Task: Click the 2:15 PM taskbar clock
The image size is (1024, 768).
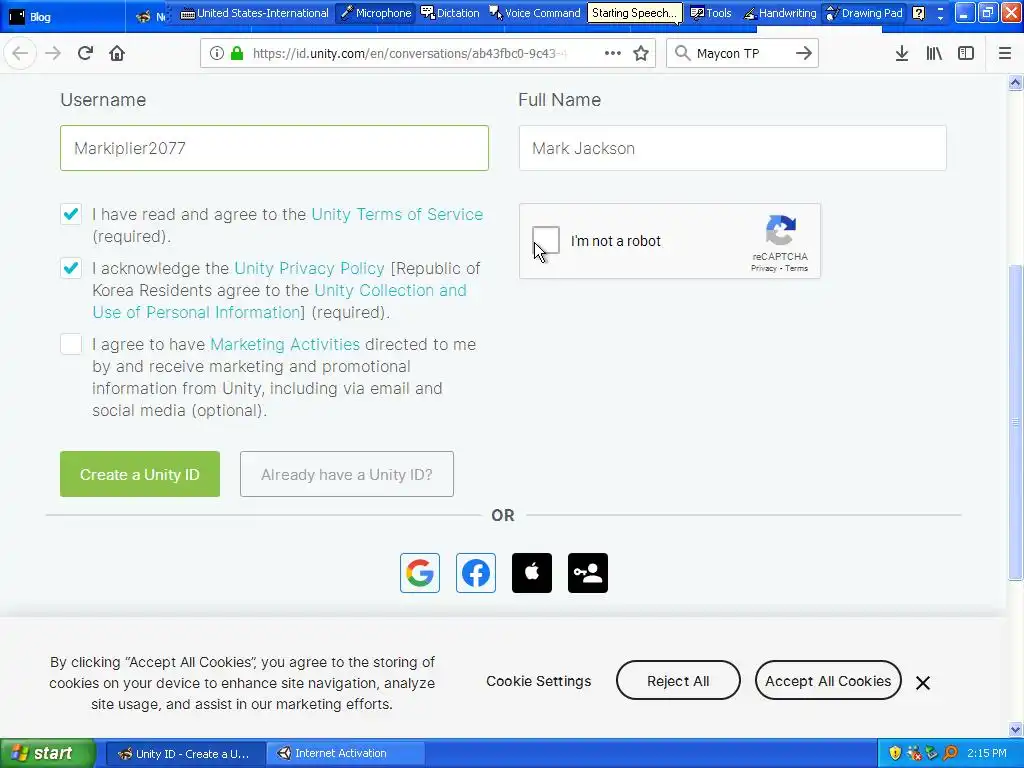Action: click(x=987, y=753)
